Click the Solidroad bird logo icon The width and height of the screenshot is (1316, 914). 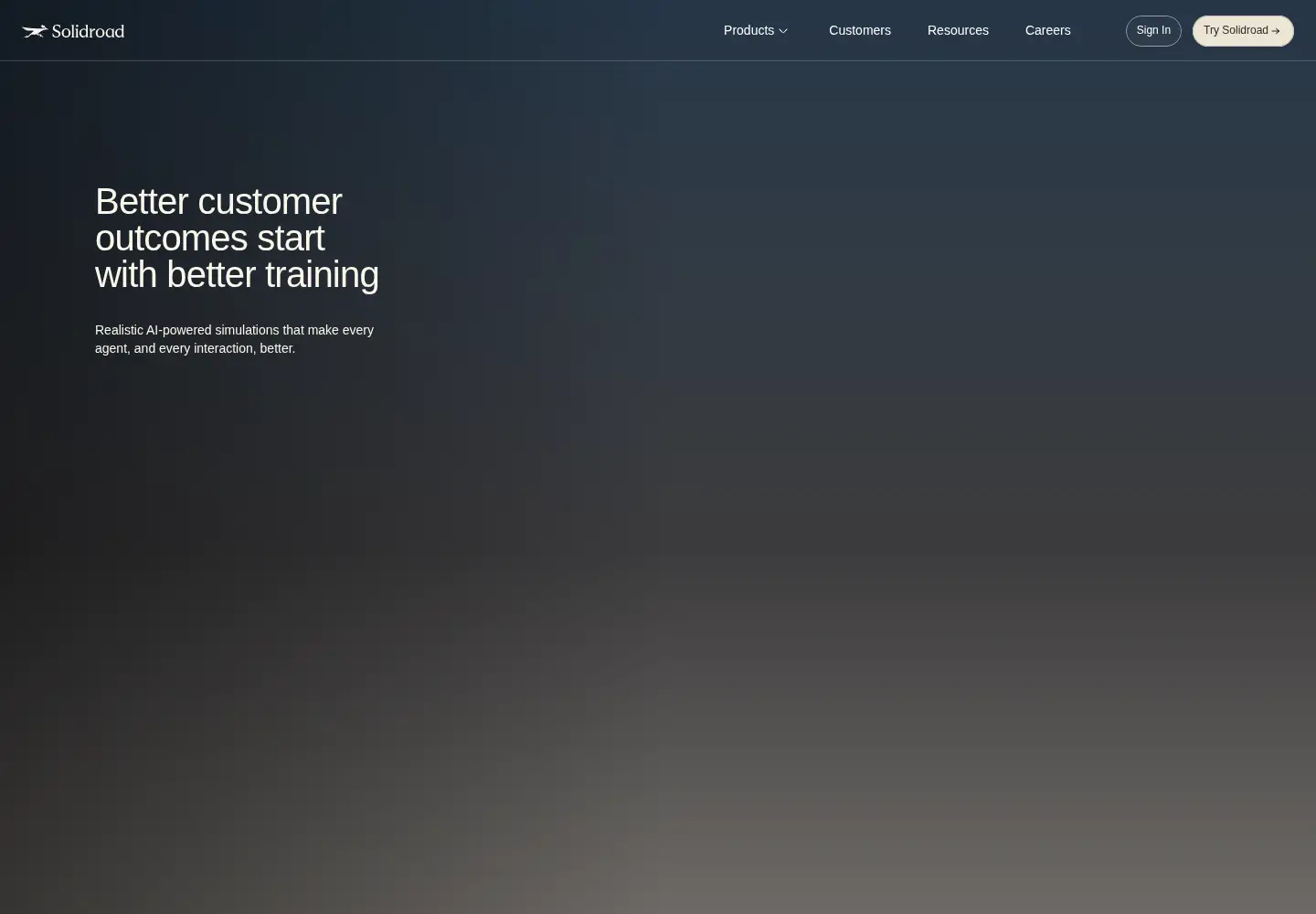(x=35, y=31)
